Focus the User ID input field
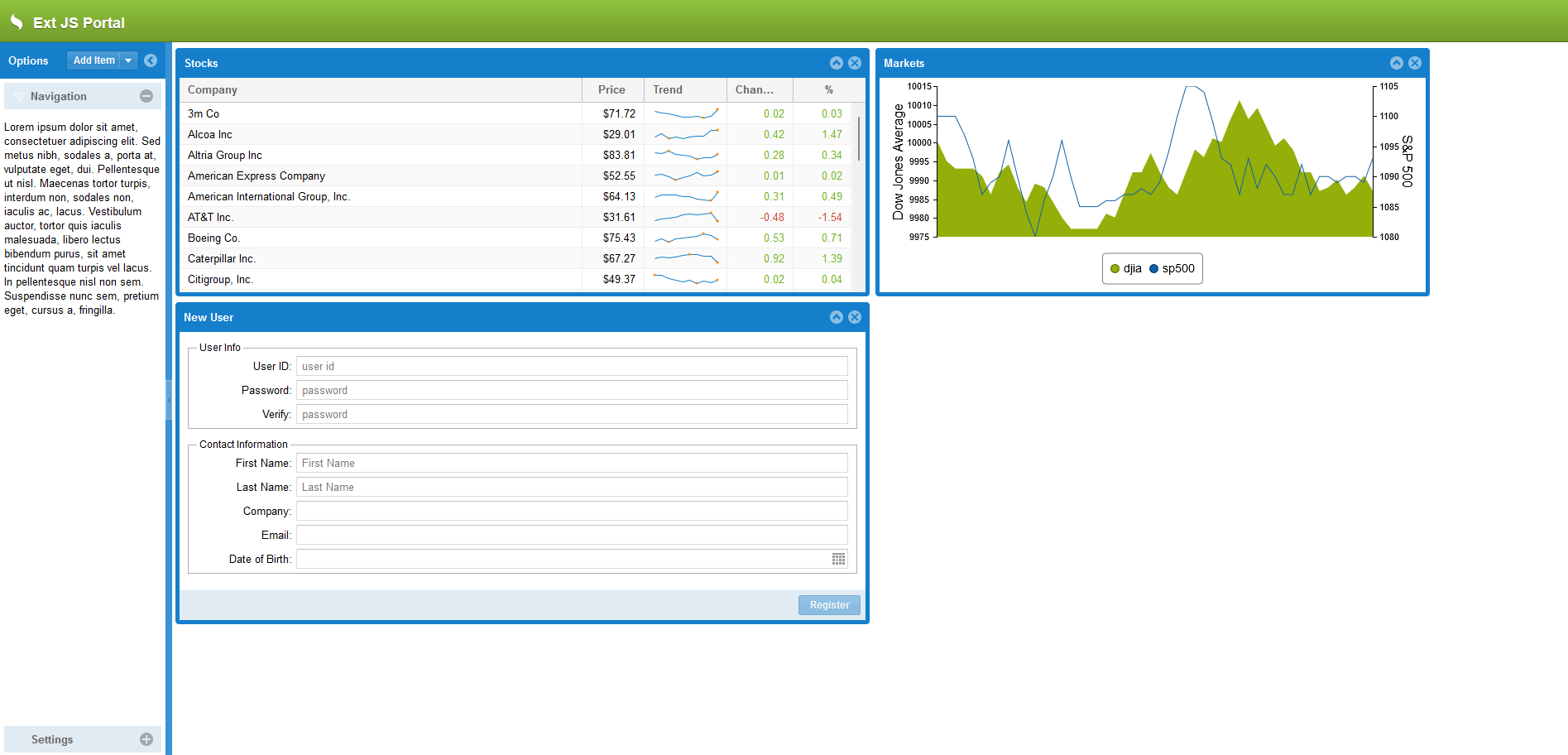Viewport: 1568px width, 755px height. tap(572, 366)
